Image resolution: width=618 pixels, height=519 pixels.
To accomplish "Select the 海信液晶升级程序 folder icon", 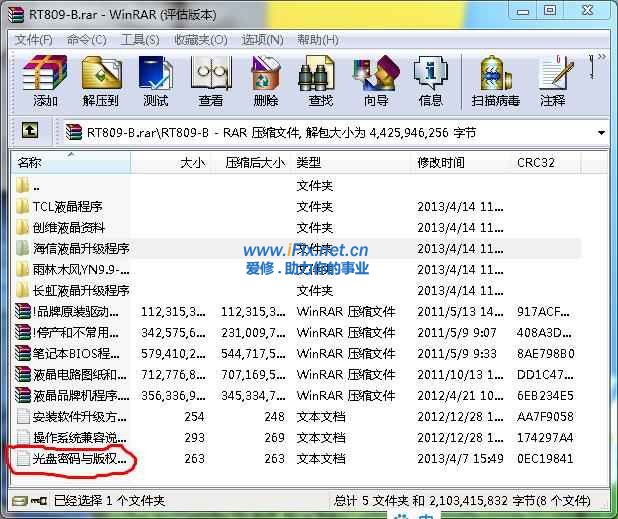I will 23,248.
